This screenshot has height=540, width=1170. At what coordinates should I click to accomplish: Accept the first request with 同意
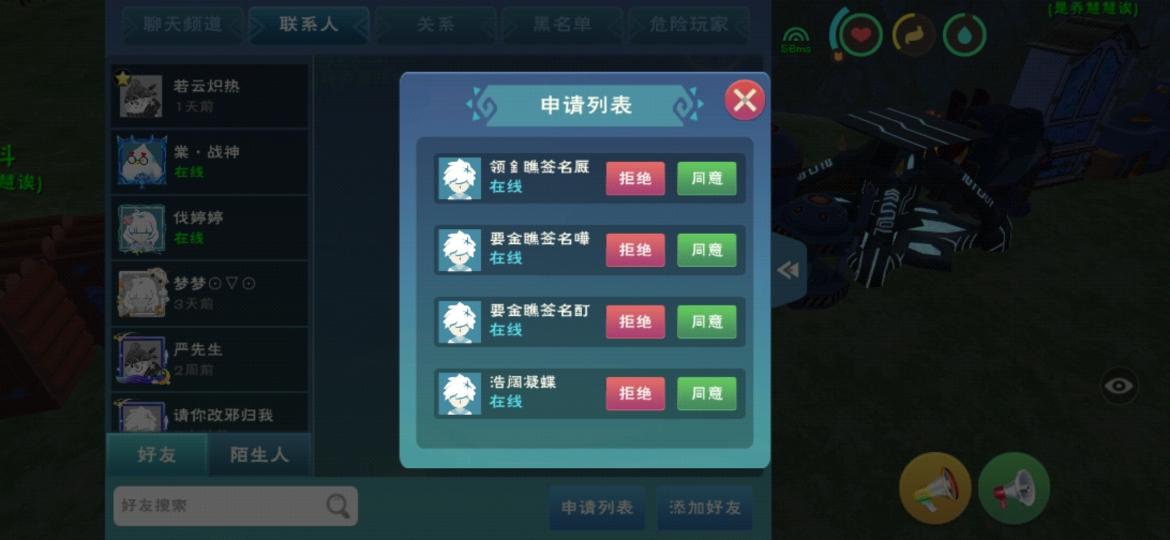(x=707, y=179)
